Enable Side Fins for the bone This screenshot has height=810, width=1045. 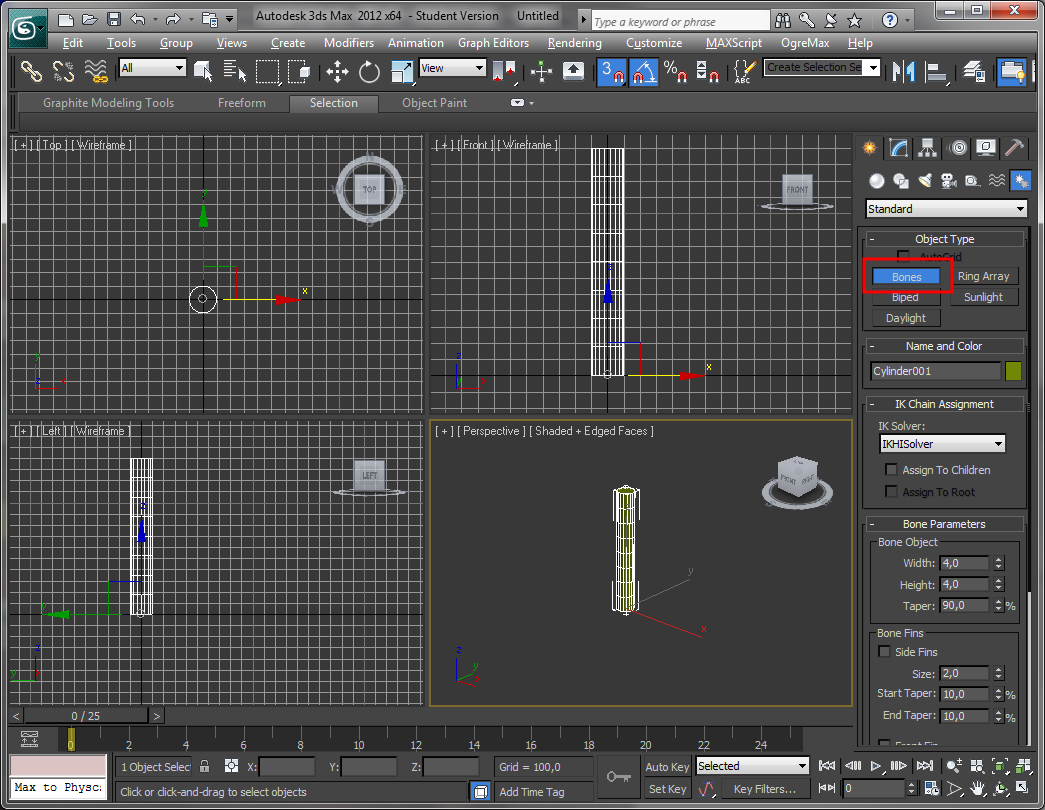coord(884,651)
